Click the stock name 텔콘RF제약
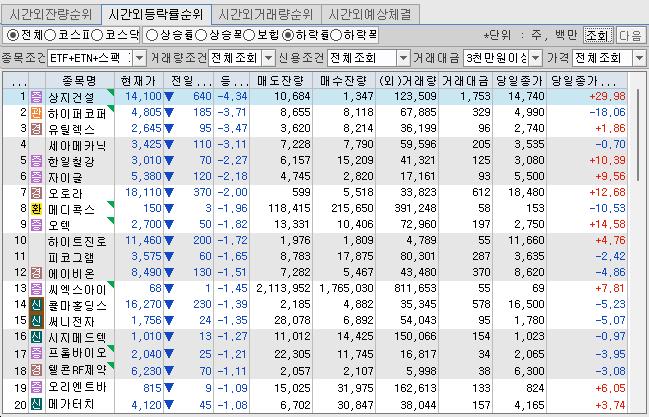Viewport: 649px width, 417px height. click(77, 369)
